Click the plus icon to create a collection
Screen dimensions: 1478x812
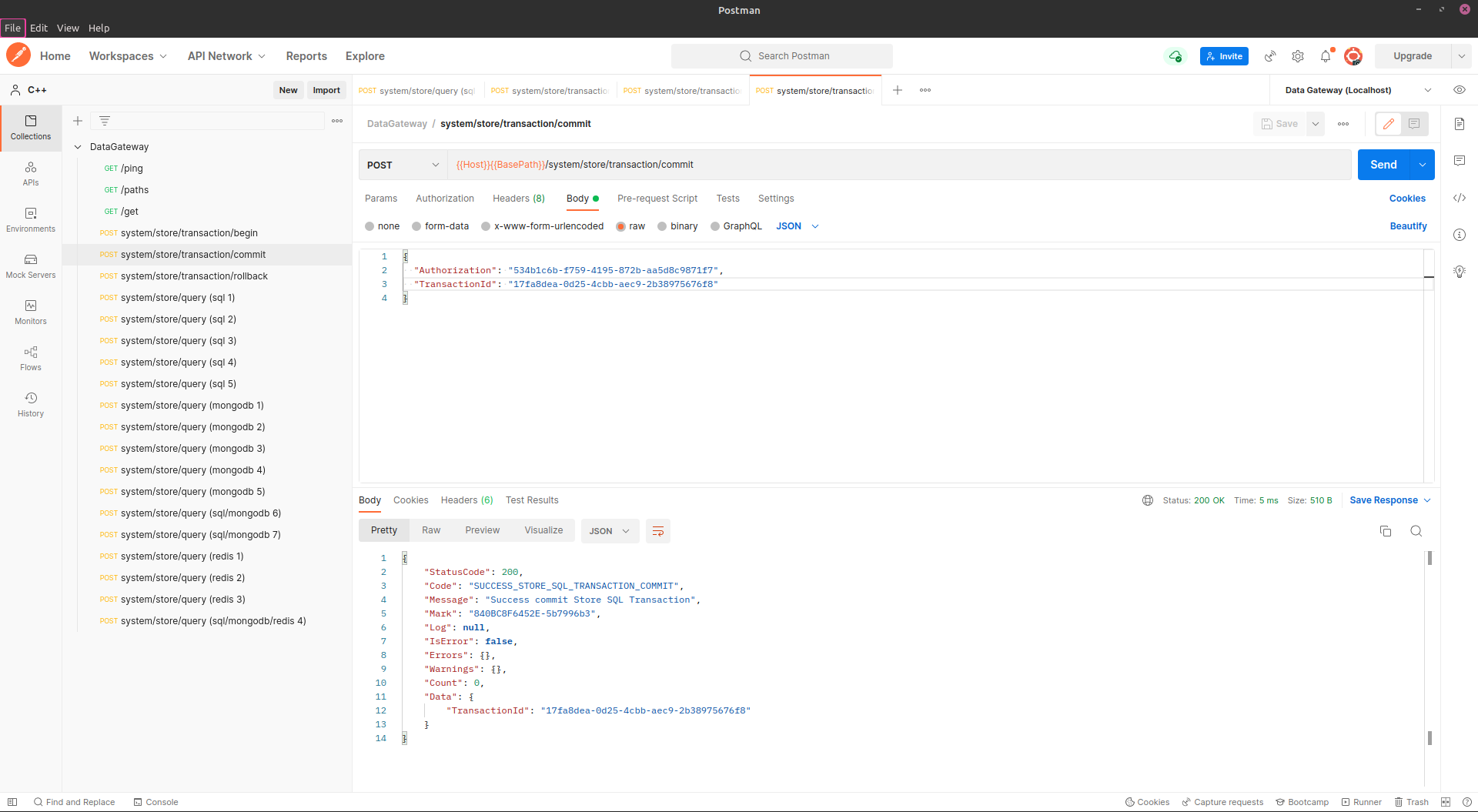(x=78, y=121)
